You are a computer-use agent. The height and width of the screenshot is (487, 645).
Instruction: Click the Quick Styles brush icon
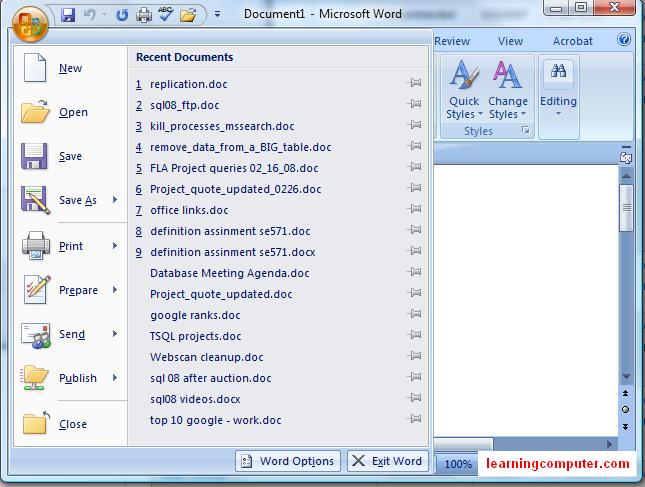pos(464,75)
